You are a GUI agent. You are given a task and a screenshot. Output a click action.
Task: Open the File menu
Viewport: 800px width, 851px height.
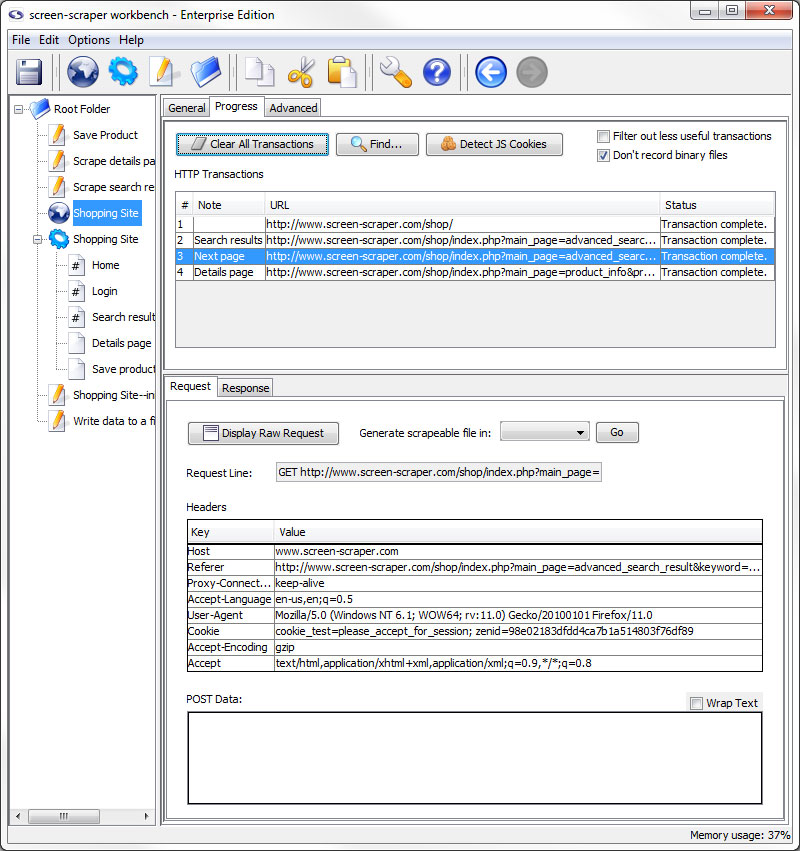click(x=21, y=40)
